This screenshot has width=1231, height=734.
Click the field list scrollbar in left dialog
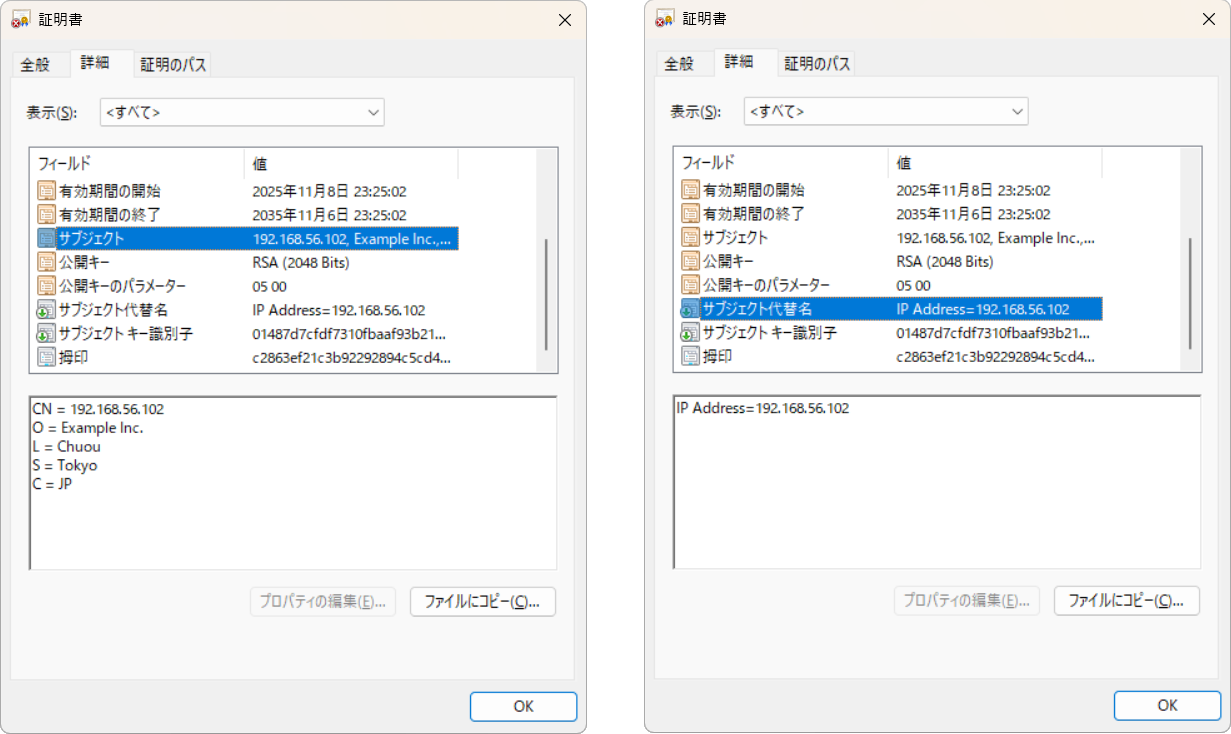(x=546, y=295)
